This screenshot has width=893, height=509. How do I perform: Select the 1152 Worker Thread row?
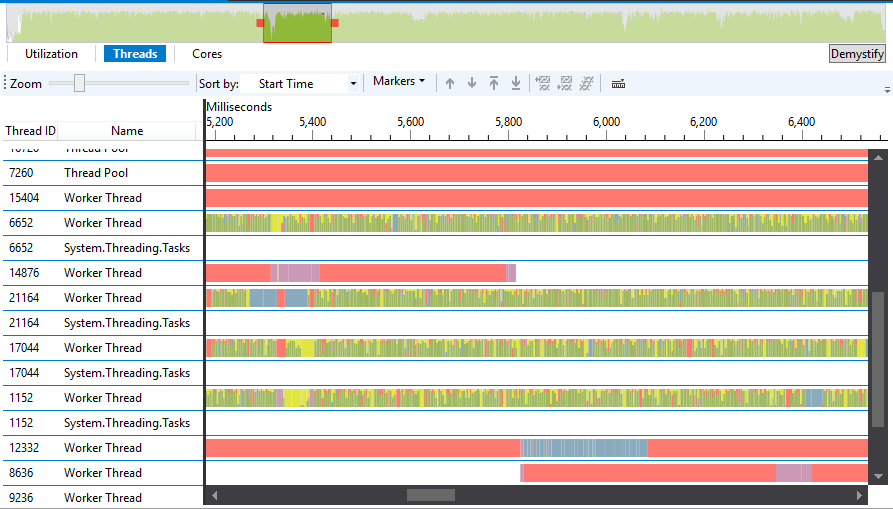103,399
